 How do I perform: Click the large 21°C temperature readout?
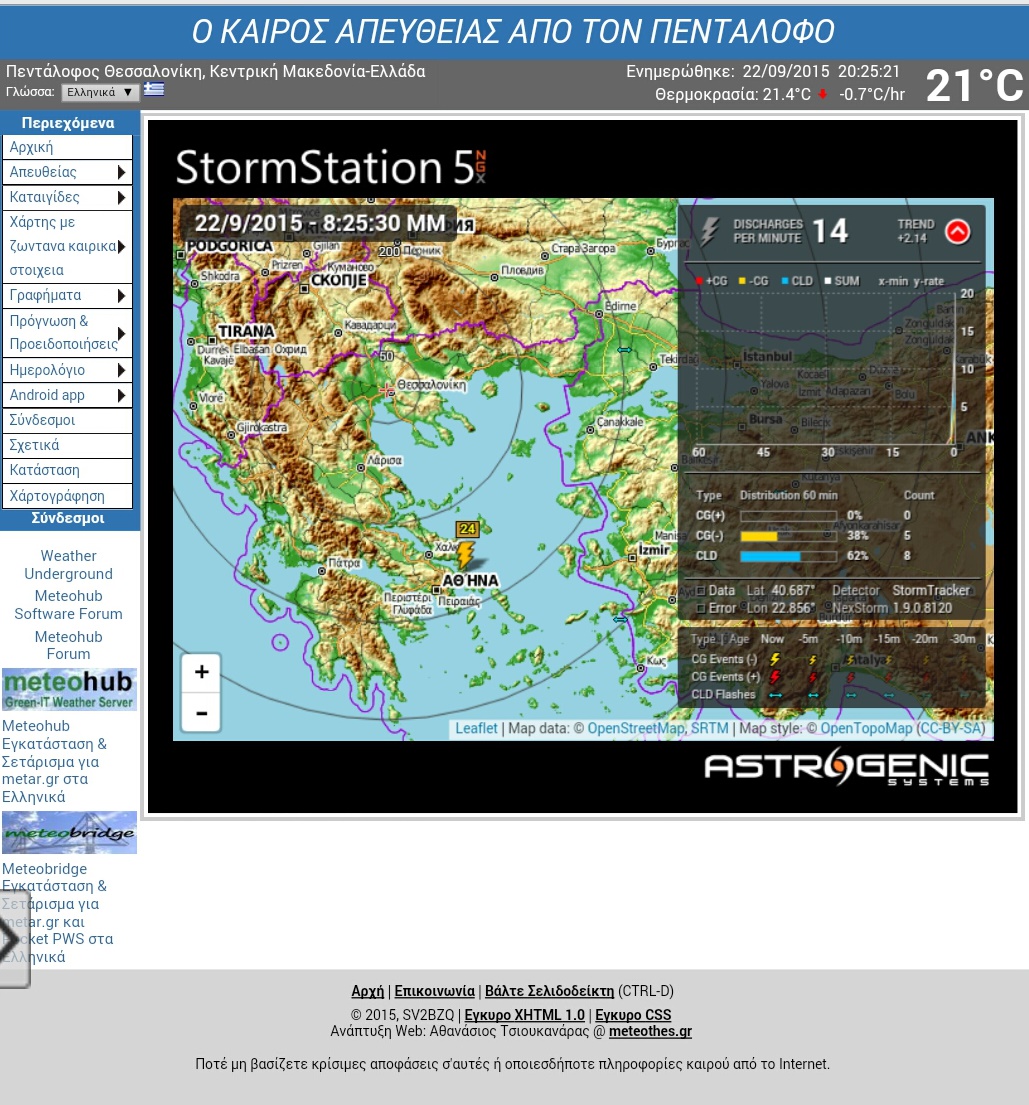(975, 85)
